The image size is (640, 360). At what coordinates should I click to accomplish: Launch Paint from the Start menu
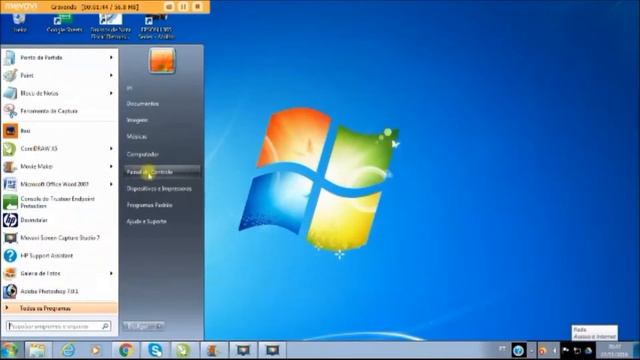point(59,76)
